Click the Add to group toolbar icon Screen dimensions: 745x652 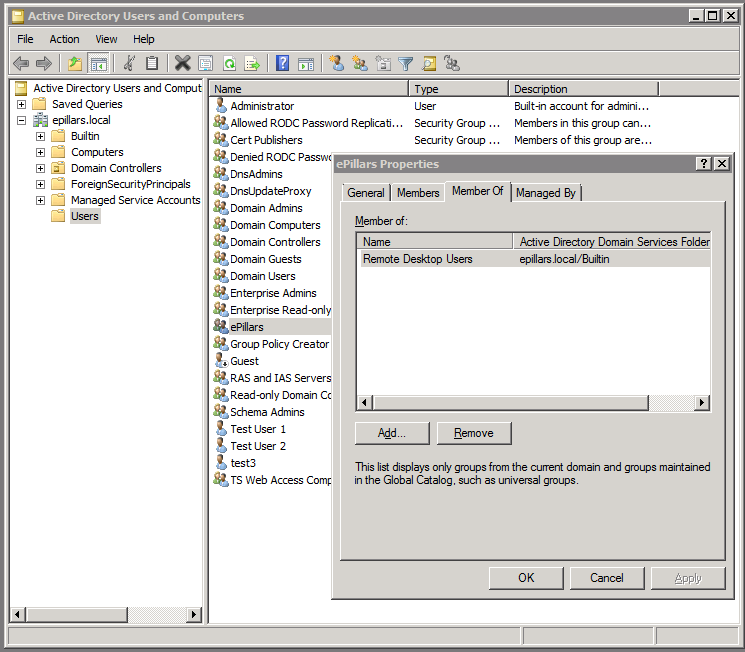pyautogui.click(x=451, y=63)
